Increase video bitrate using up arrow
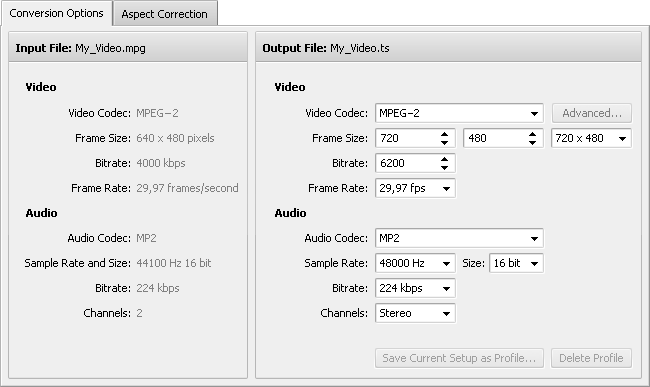The image size is (650, 387). click(x=444, y=159)
